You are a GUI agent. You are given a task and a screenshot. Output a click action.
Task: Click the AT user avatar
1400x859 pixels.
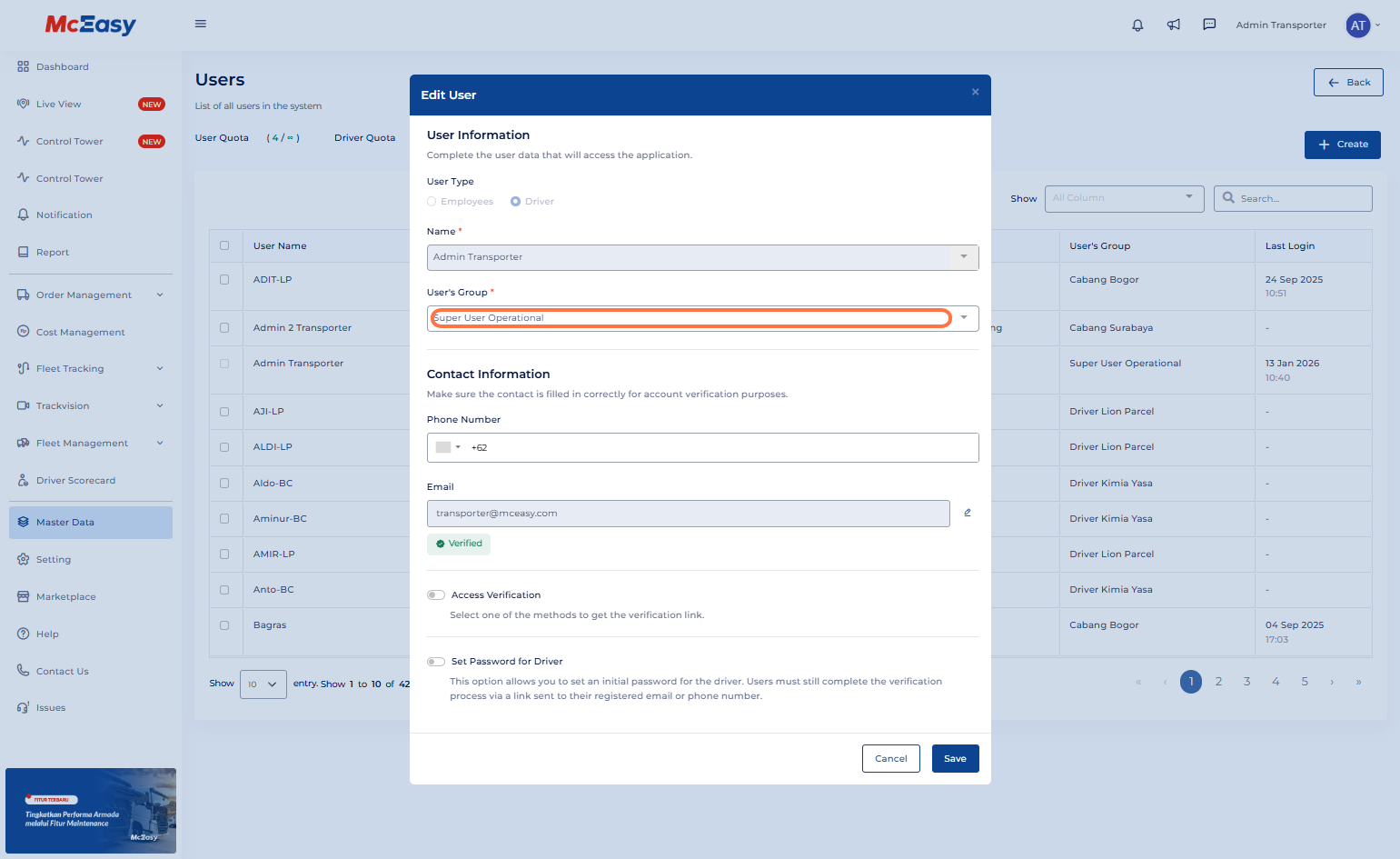(x=1357, y=25)
